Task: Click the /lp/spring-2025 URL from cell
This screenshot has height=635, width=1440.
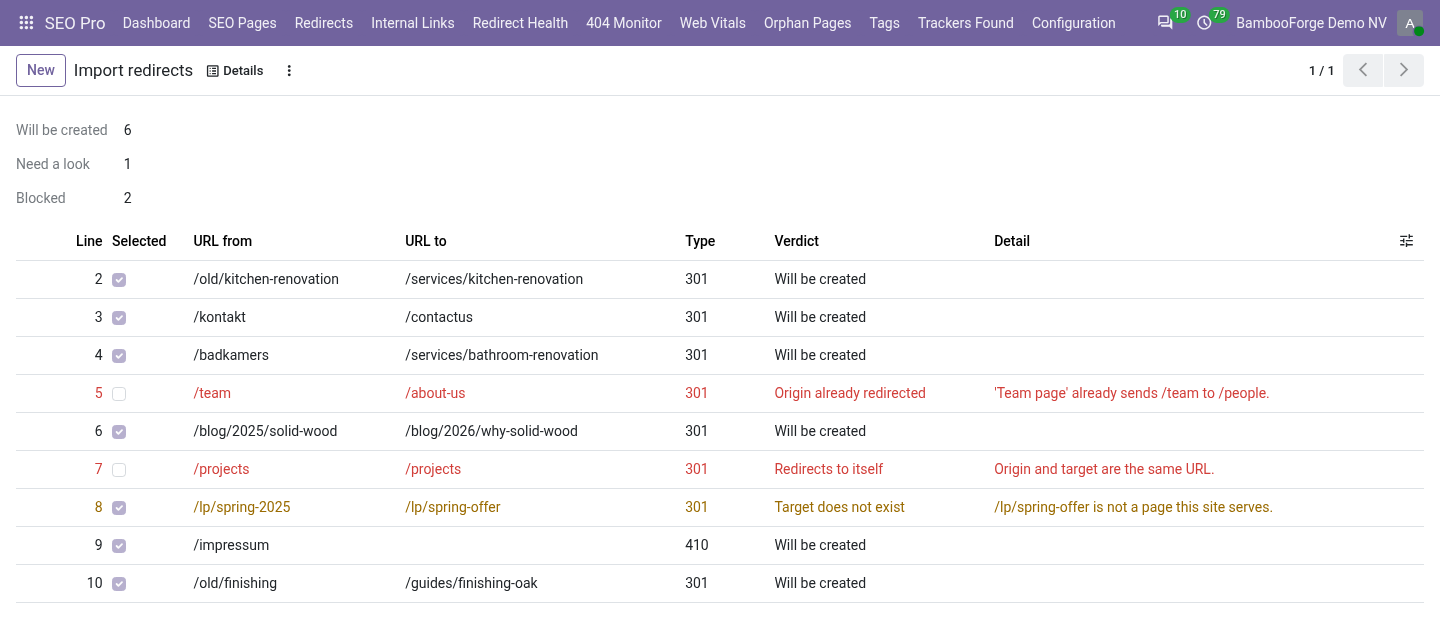Action: tap(242, 507)
